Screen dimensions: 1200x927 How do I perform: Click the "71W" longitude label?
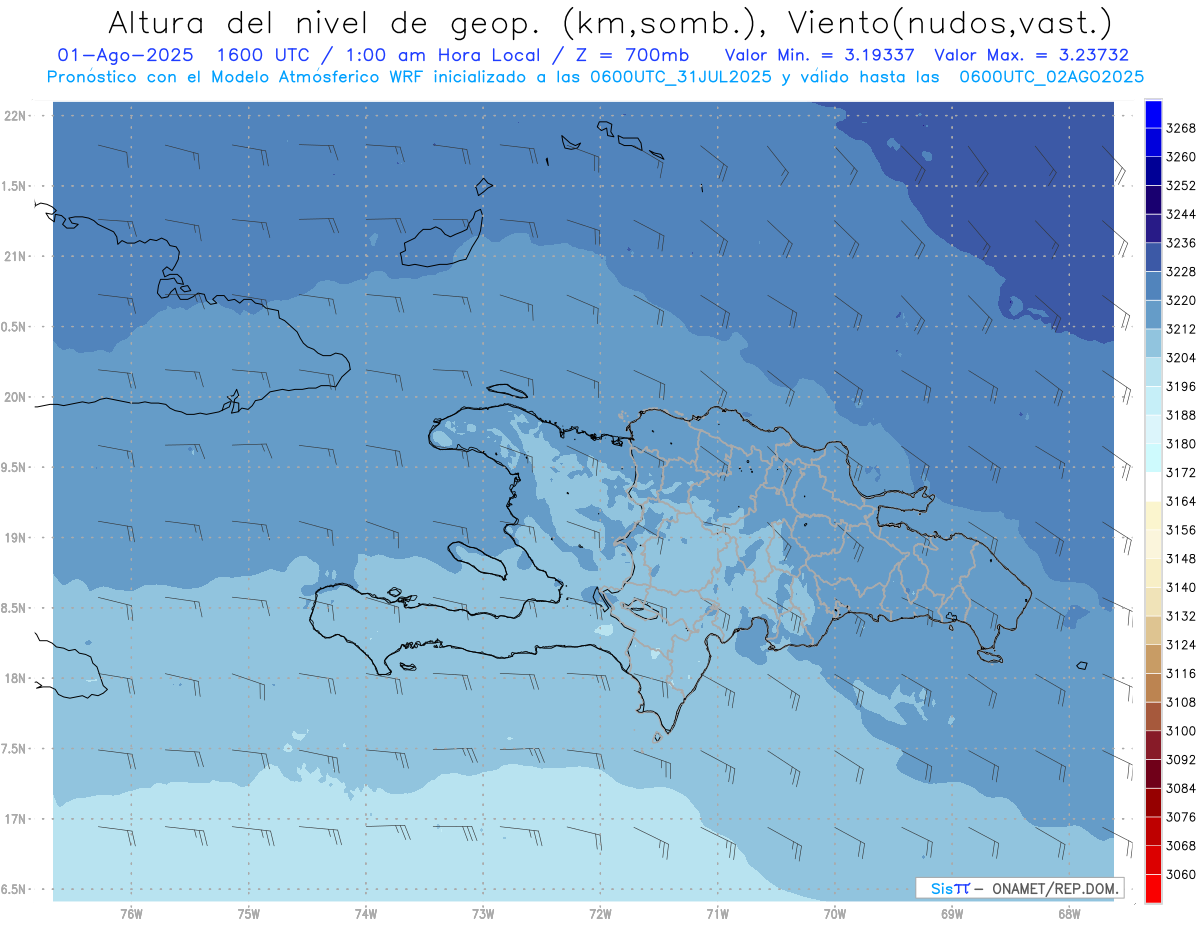718,914
